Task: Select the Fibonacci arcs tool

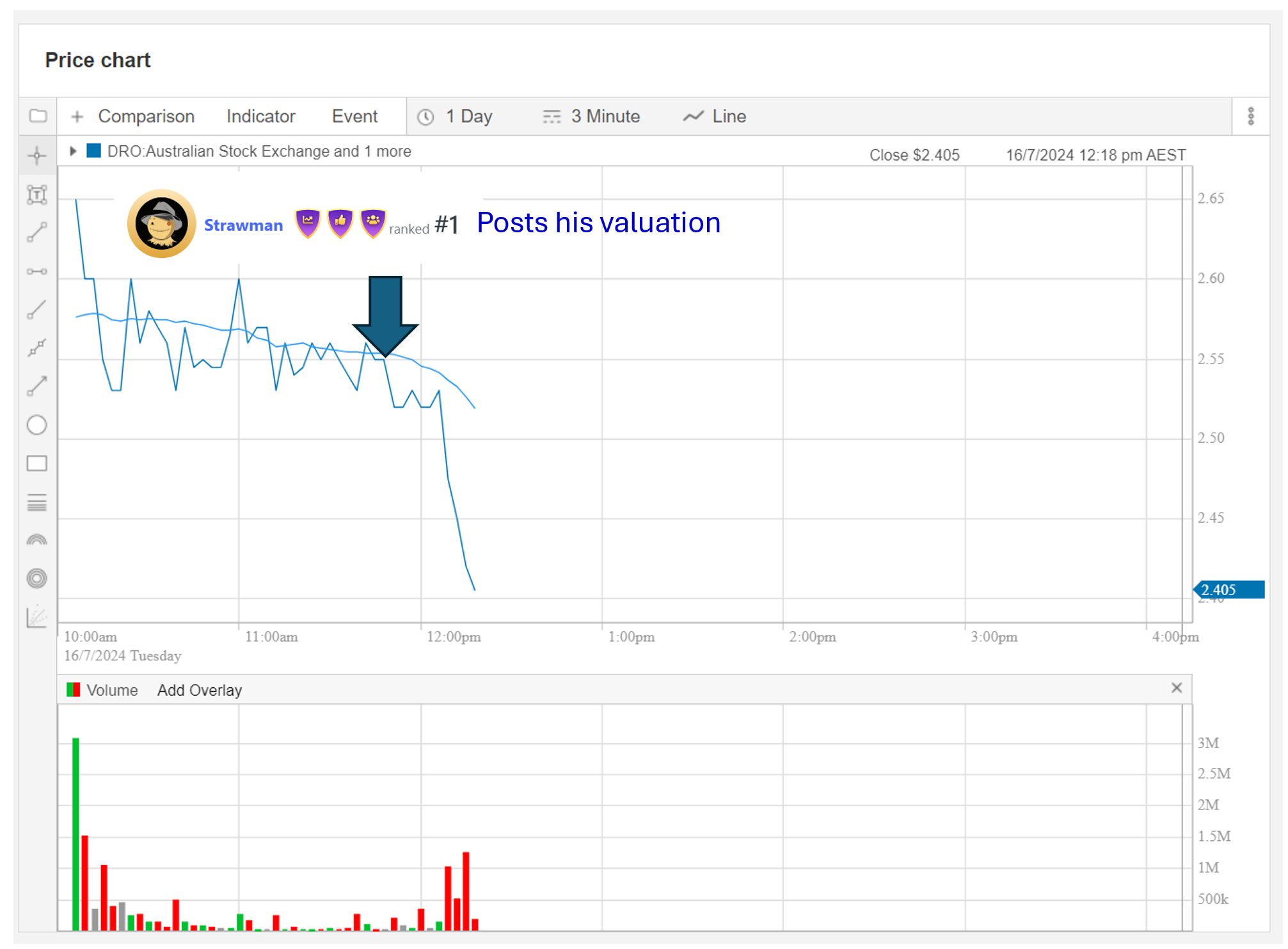Action: 37,541
